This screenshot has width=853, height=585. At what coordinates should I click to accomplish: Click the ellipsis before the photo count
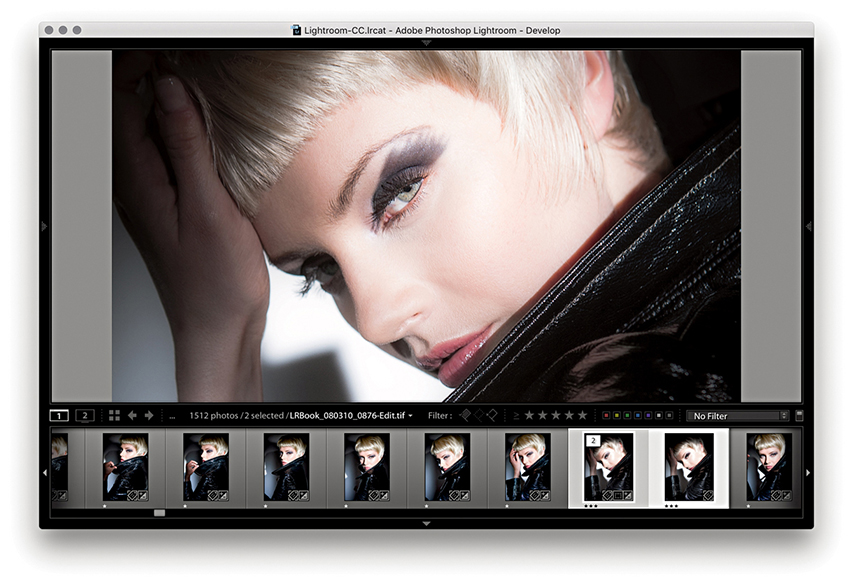pos(172,417)
